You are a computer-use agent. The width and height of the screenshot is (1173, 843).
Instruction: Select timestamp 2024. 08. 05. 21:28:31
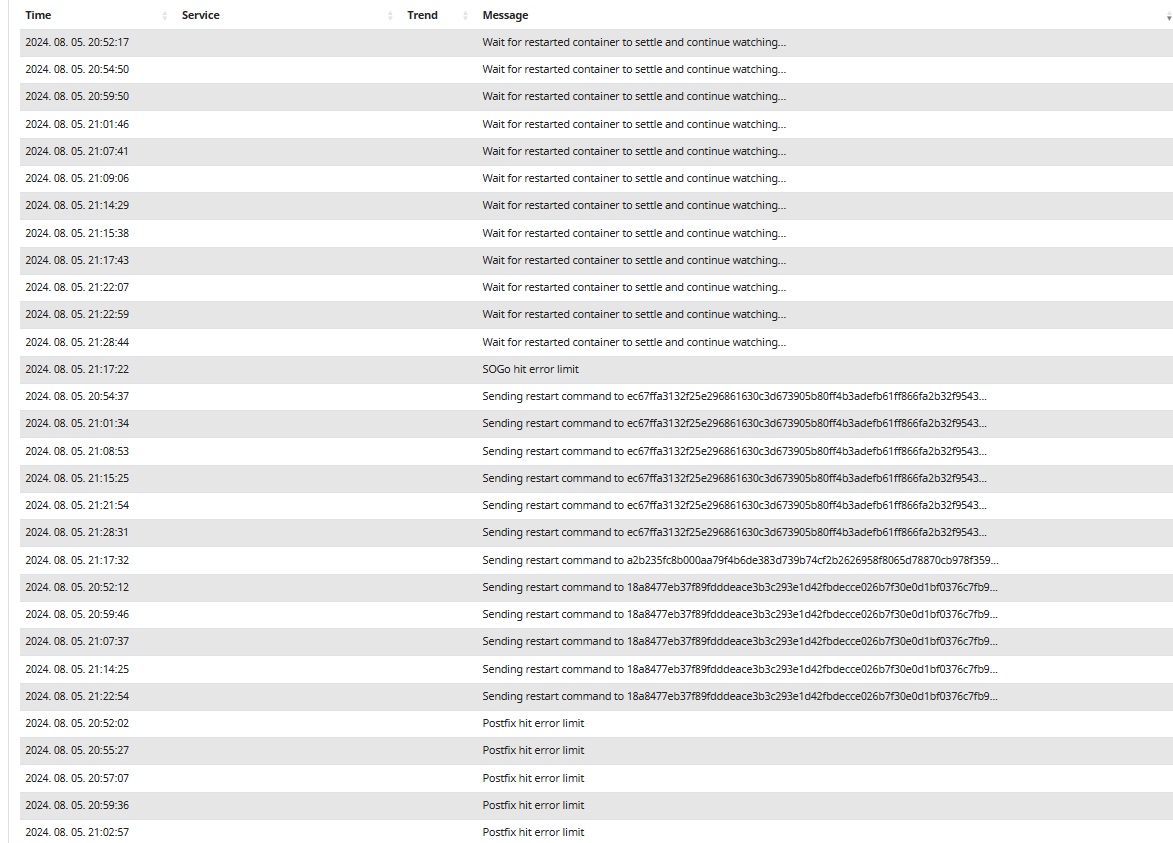77,533
